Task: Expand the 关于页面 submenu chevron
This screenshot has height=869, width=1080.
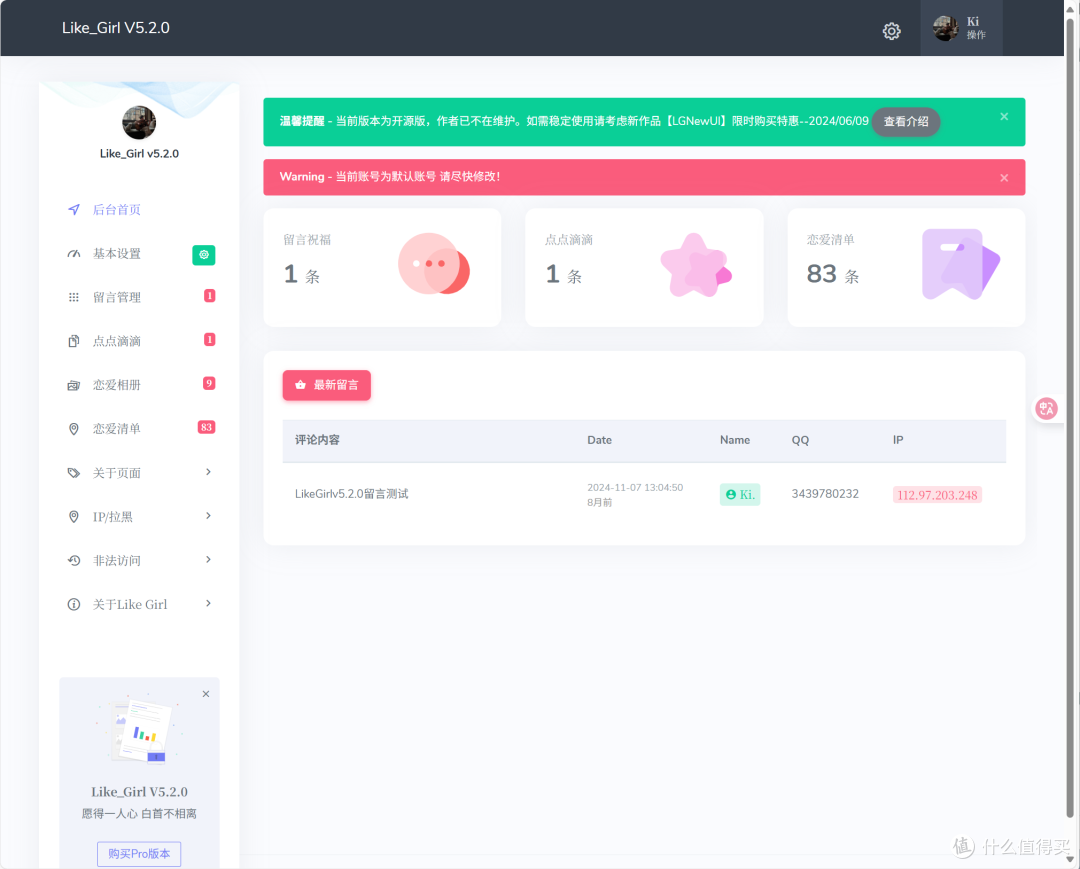Action: click(208, 472)
